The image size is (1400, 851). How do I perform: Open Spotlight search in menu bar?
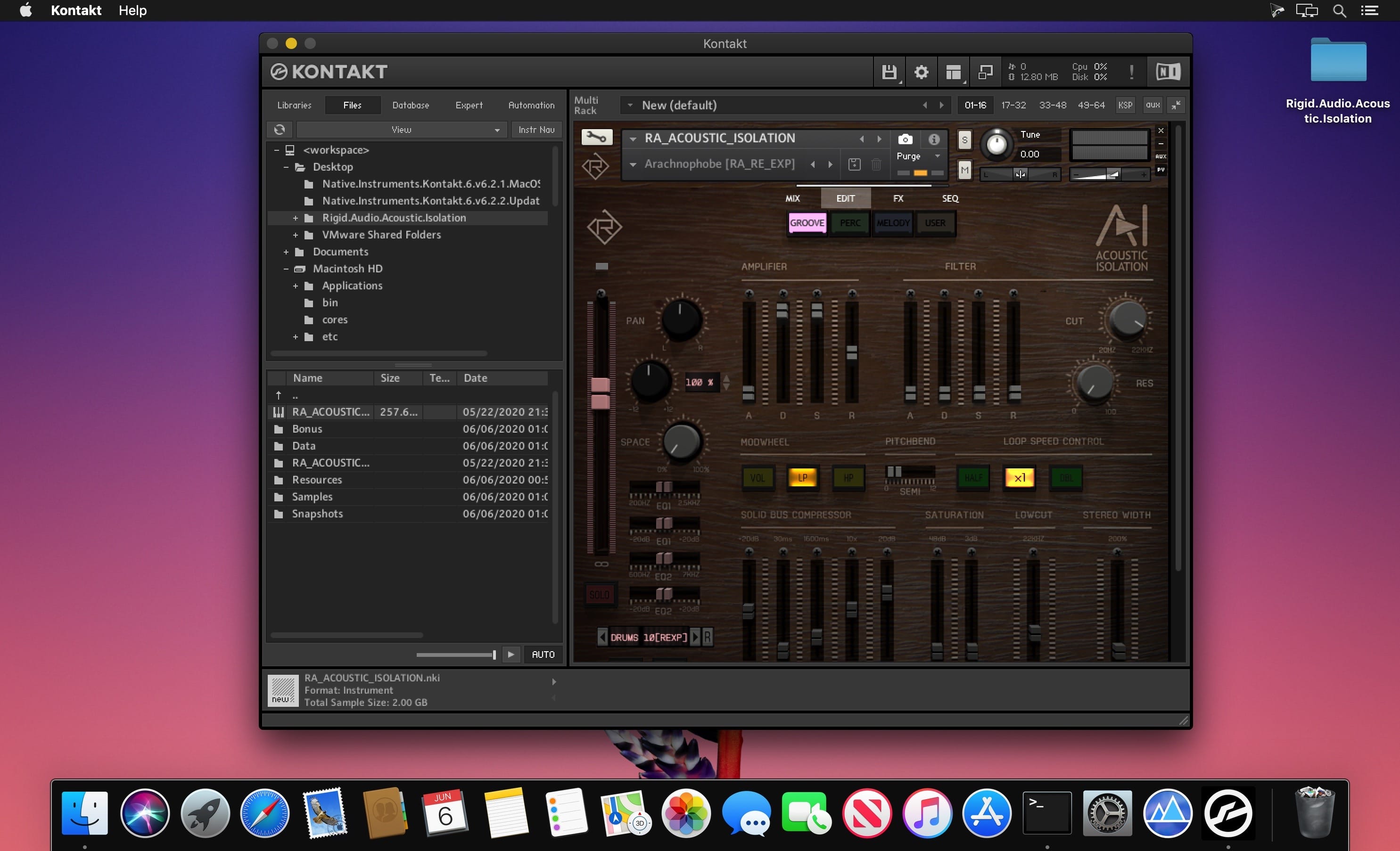tap(1339, 11)
